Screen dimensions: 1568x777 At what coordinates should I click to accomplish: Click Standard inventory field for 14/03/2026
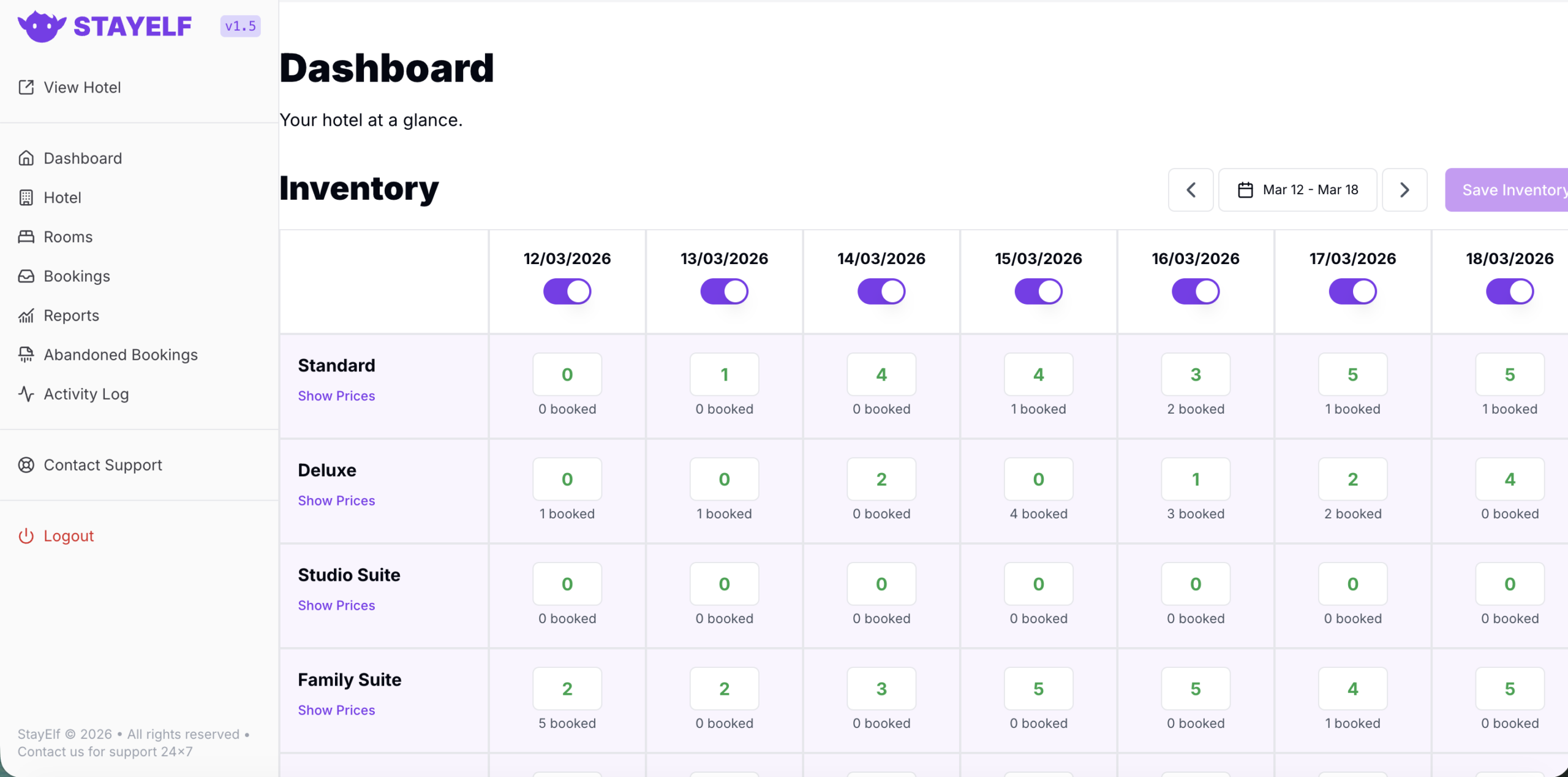pyautogui.click(x=881, y=374)
